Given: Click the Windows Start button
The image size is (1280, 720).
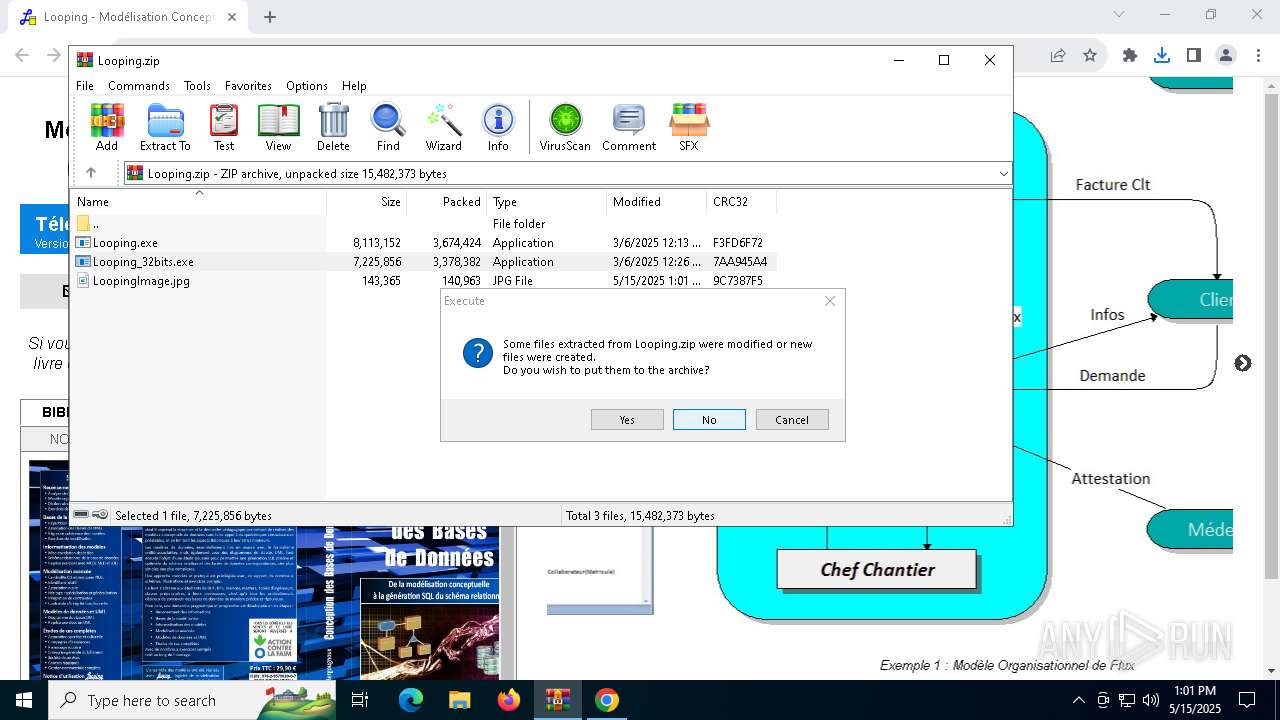Looking at the screenshot, I should [x=24, y=700].
